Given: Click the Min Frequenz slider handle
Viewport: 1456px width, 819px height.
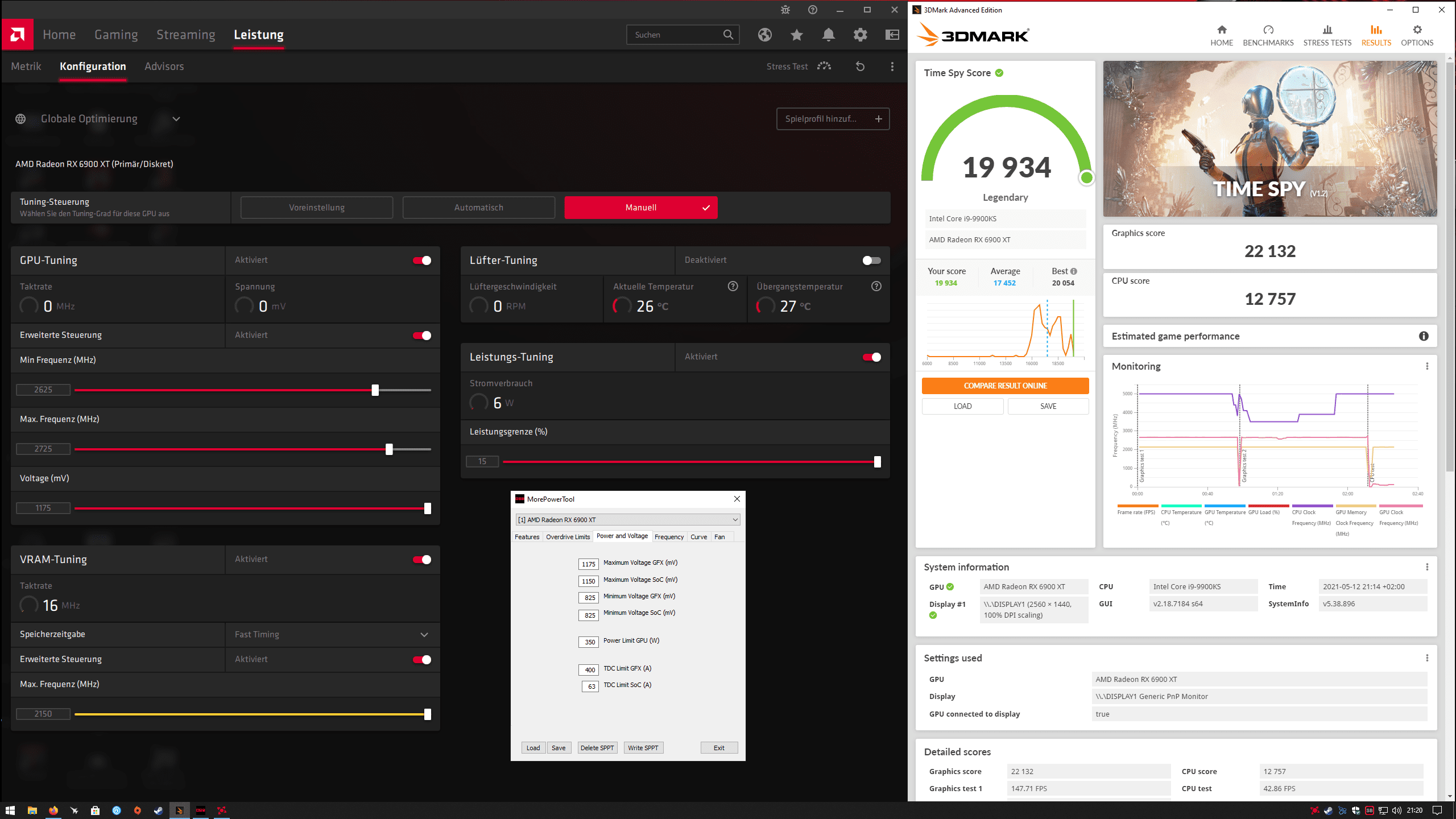Looking at the screenshot, I should pos(375,390).
